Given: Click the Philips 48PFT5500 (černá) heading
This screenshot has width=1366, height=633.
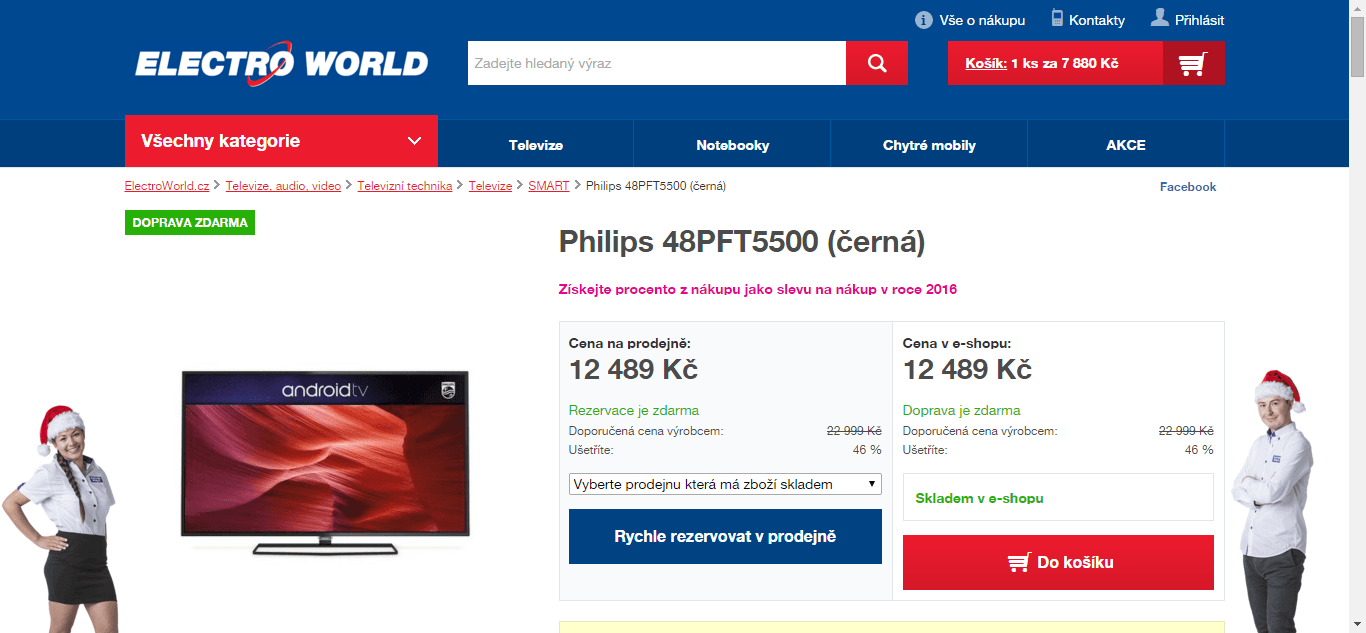Looking at the screenshot, I should coord(742,243).
